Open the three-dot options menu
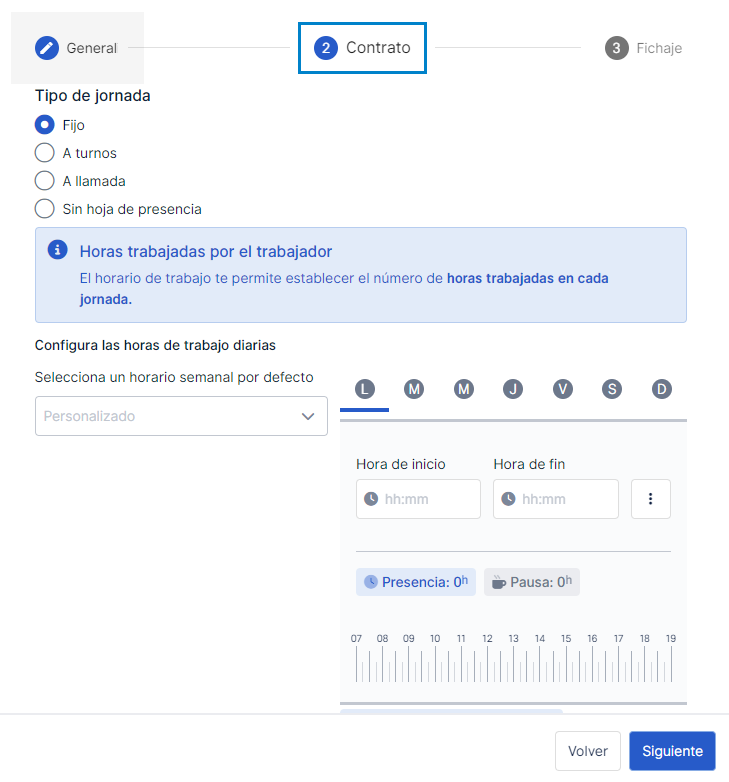 tap(650, 499)
